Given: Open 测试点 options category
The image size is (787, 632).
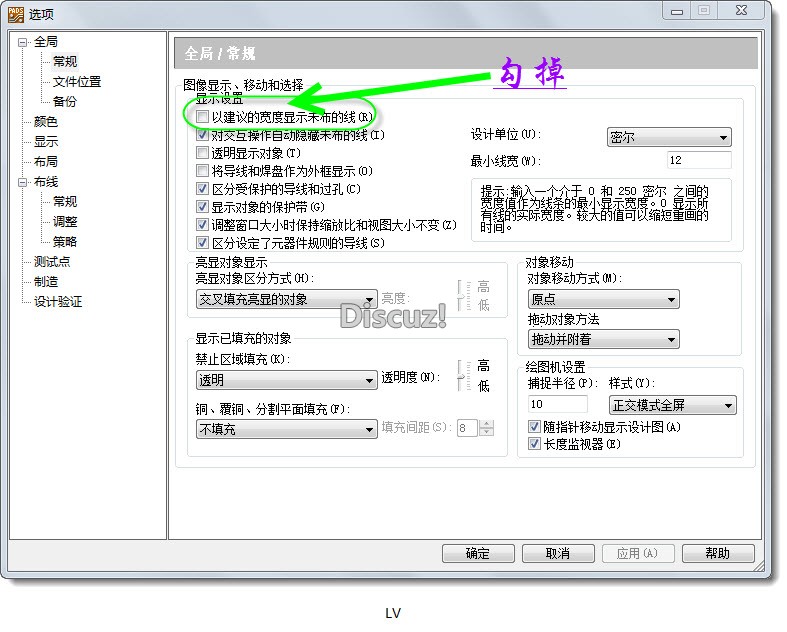Looking at the screenshot, I should click(x=52, y=262).
